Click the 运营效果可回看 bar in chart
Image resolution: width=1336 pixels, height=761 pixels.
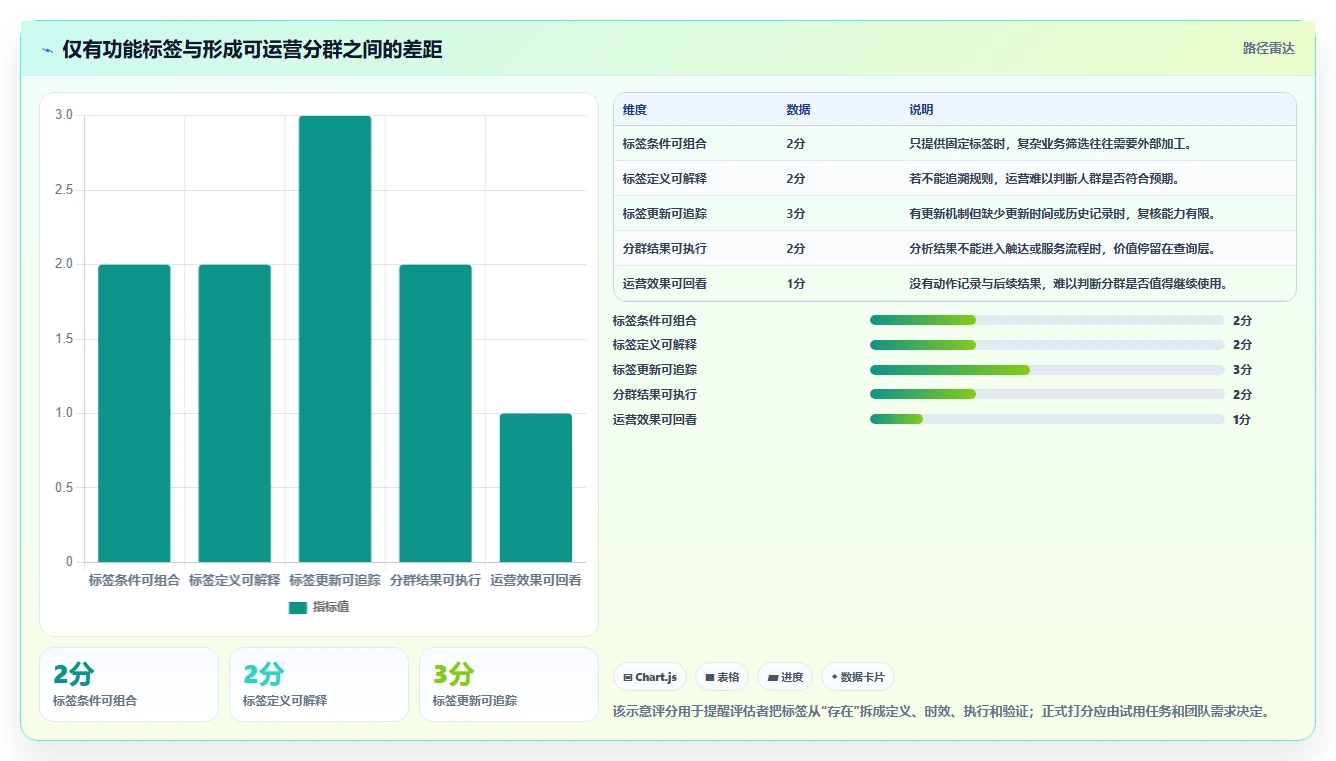click(536, 488)
